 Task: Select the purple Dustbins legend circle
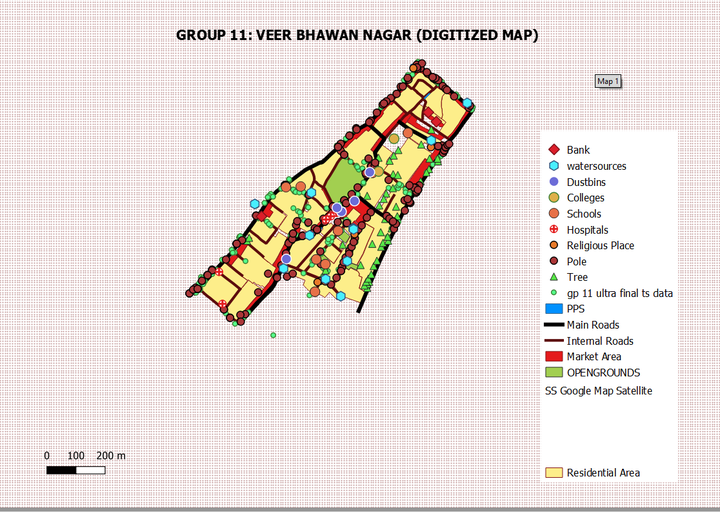[x=553, y=182]
